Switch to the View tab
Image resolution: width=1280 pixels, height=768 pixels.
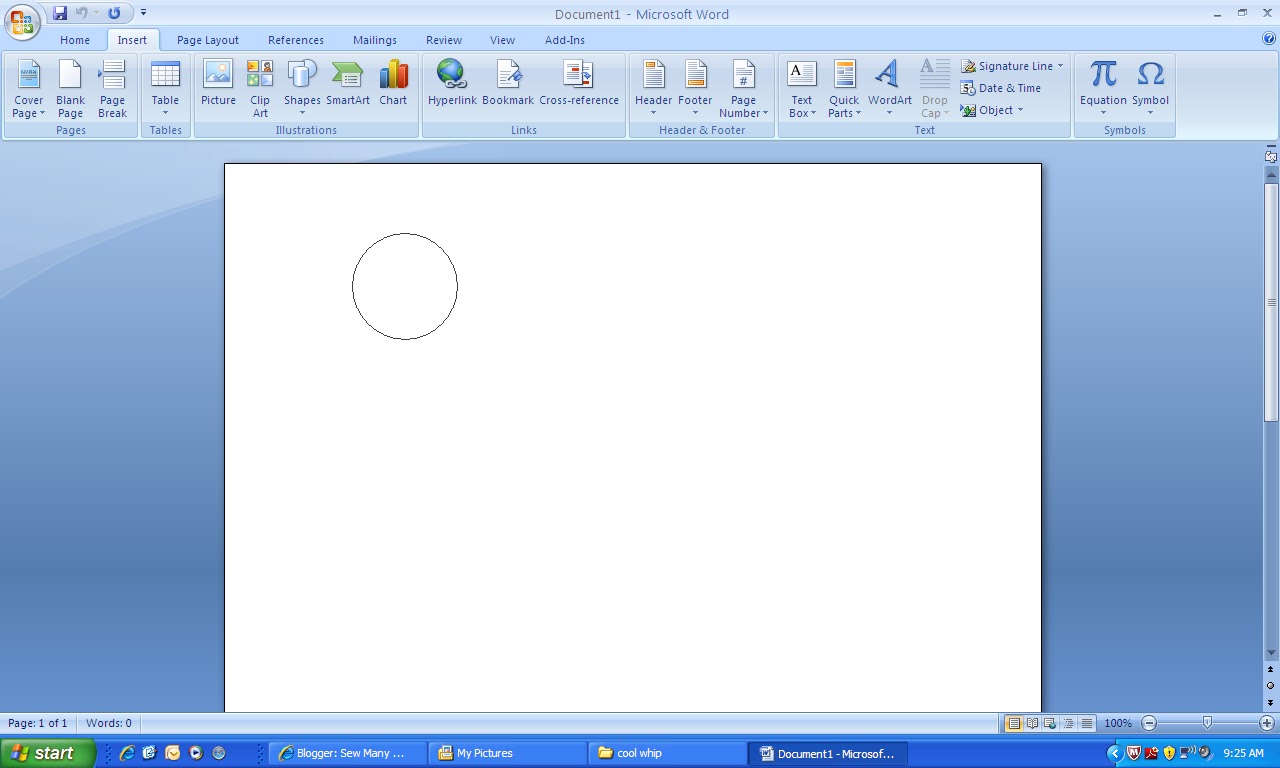pos(502,40)
